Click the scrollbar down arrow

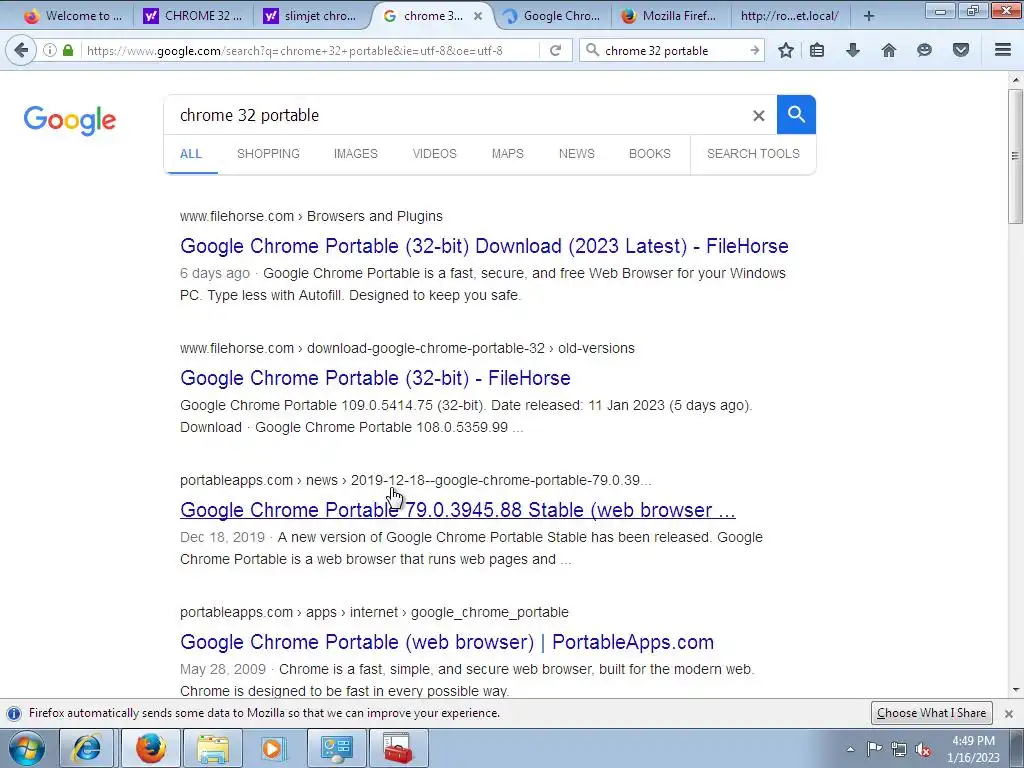point(1016,690)
